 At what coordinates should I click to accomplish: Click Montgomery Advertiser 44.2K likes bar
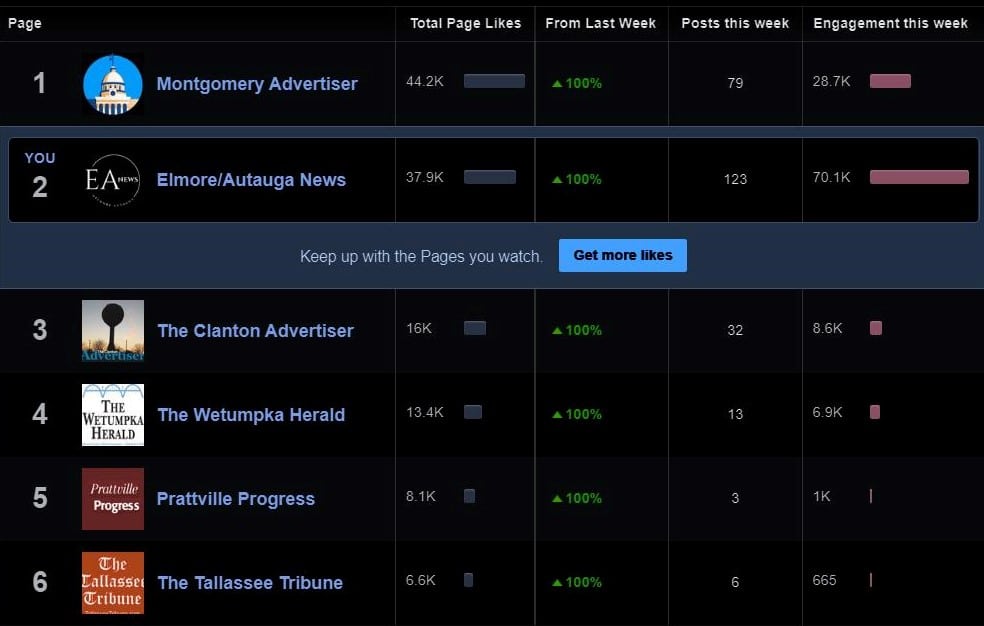coord(494,81)
